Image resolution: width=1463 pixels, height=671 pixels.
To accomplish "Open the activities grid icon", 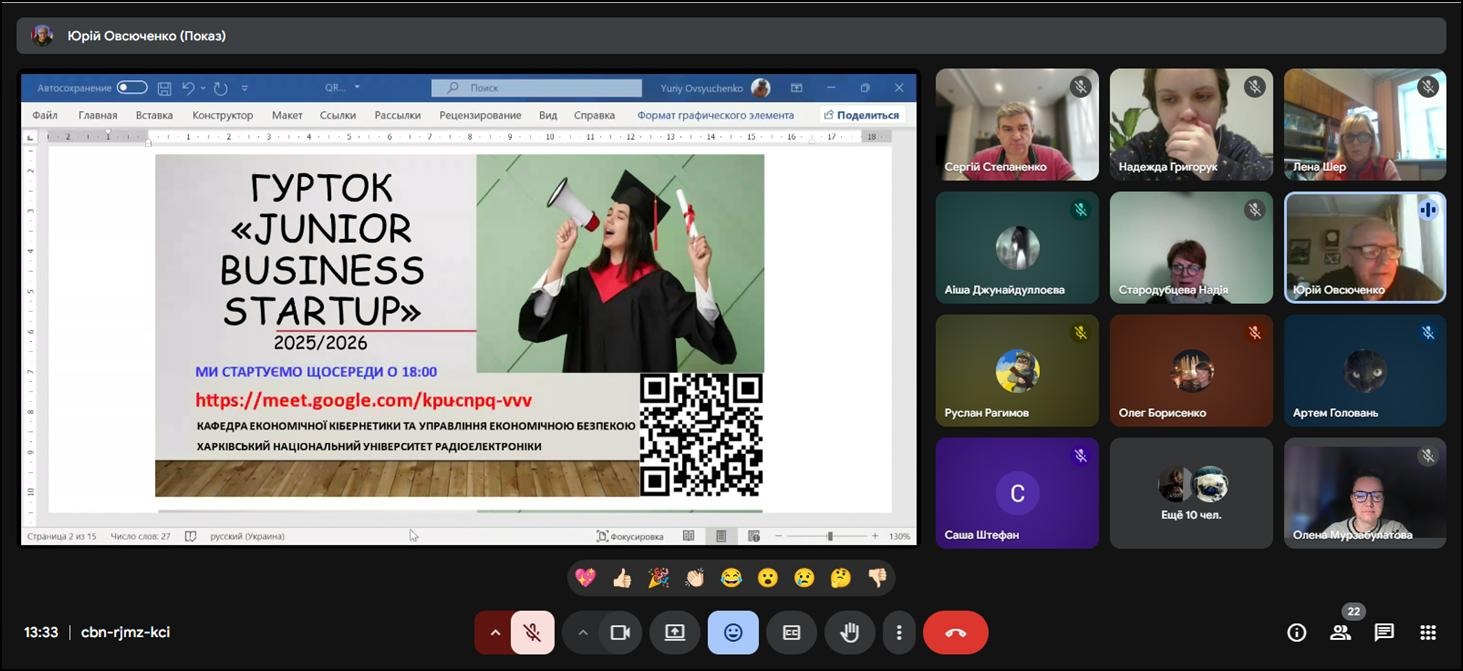I will [x=1428, y=632].
